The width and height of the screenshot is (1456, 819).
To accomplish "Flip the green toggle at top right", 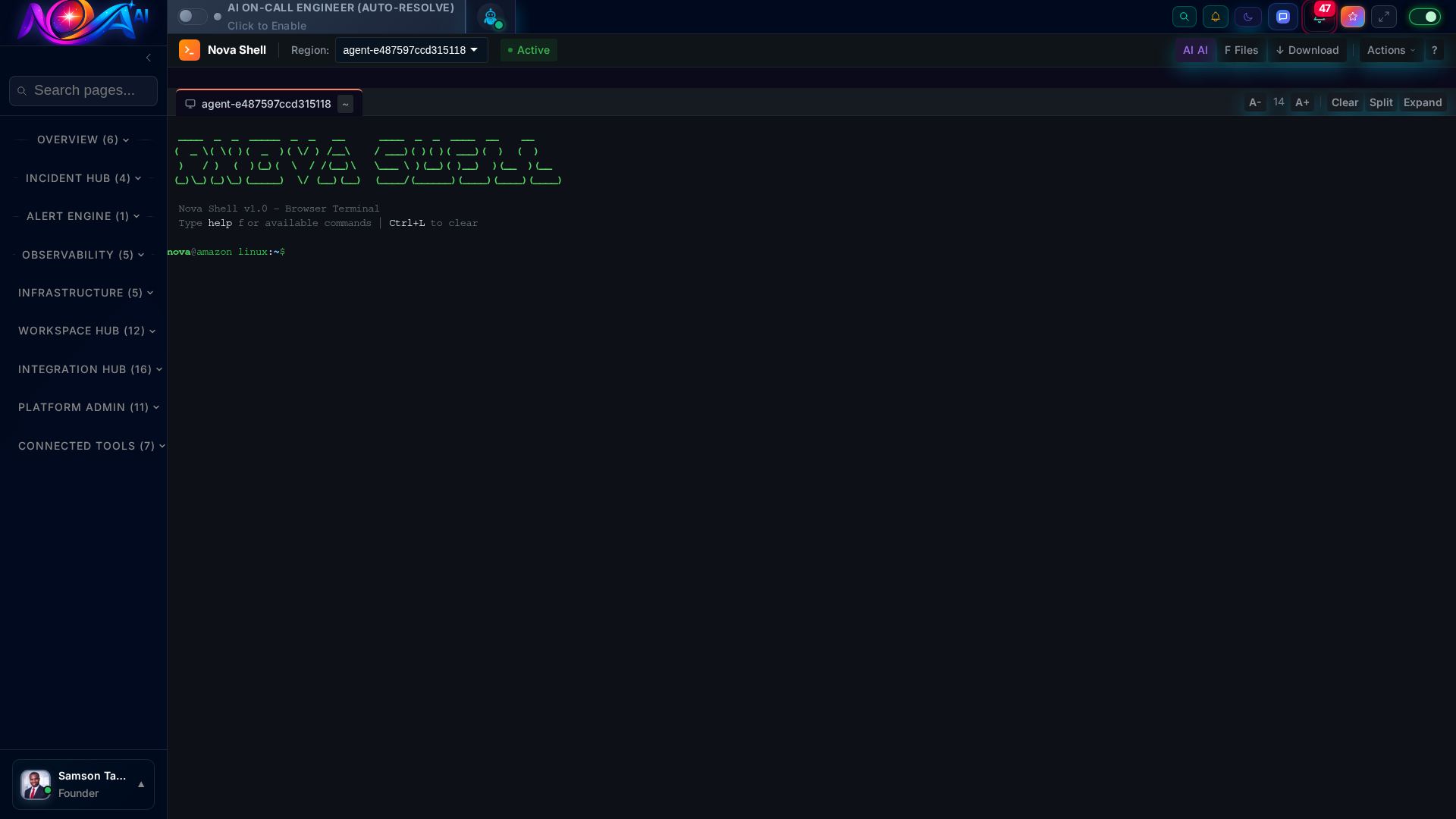I will [x=1424, y=16].
